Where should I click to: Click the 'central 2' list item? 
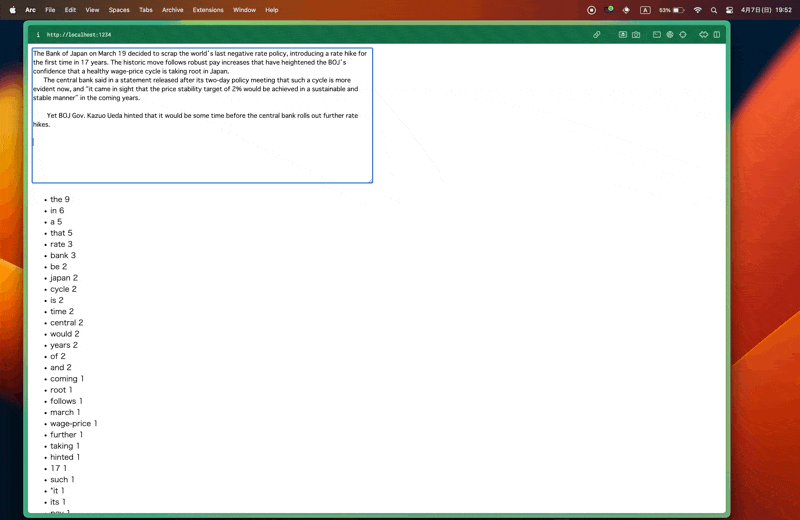click(x=66, y=323)
